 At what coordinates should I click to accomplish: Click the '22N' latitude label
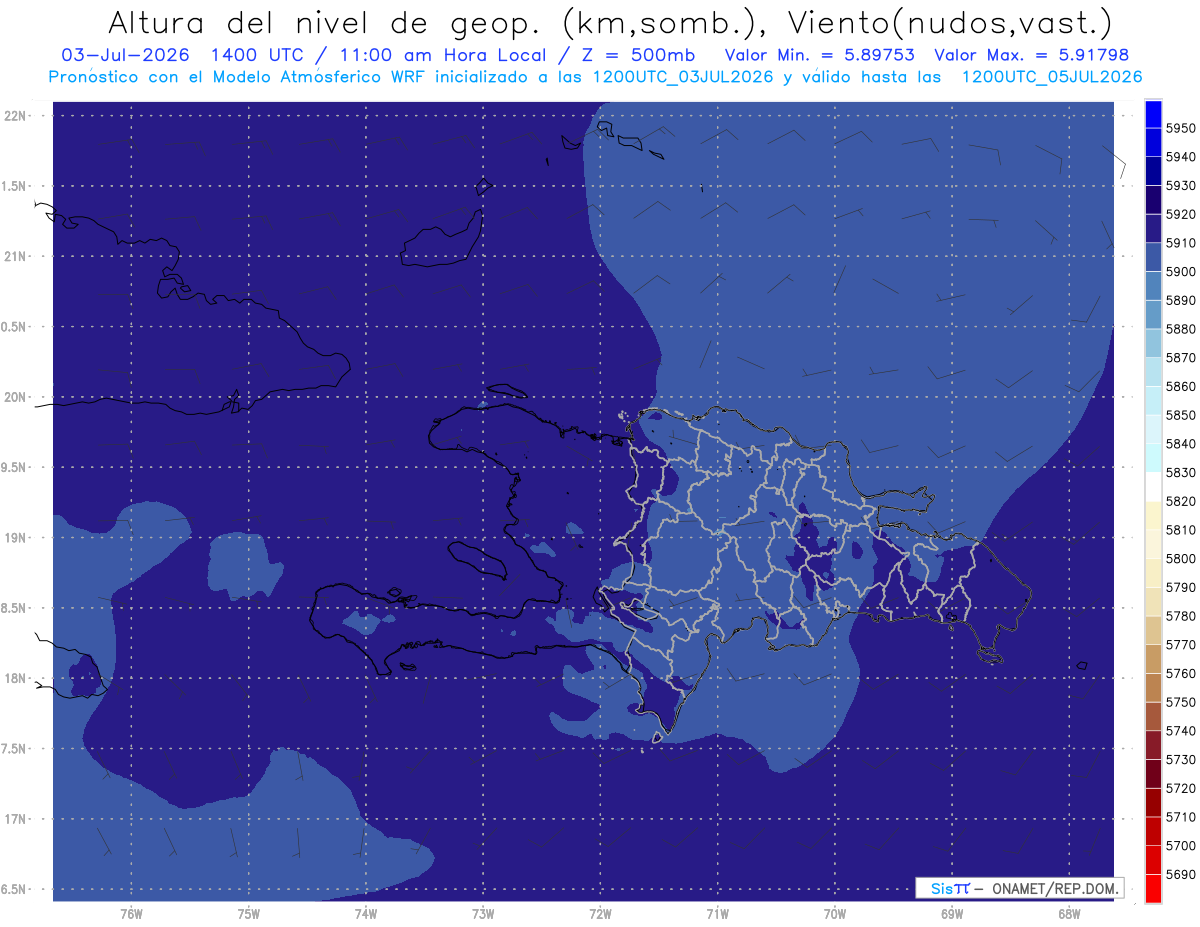point(15,116)
